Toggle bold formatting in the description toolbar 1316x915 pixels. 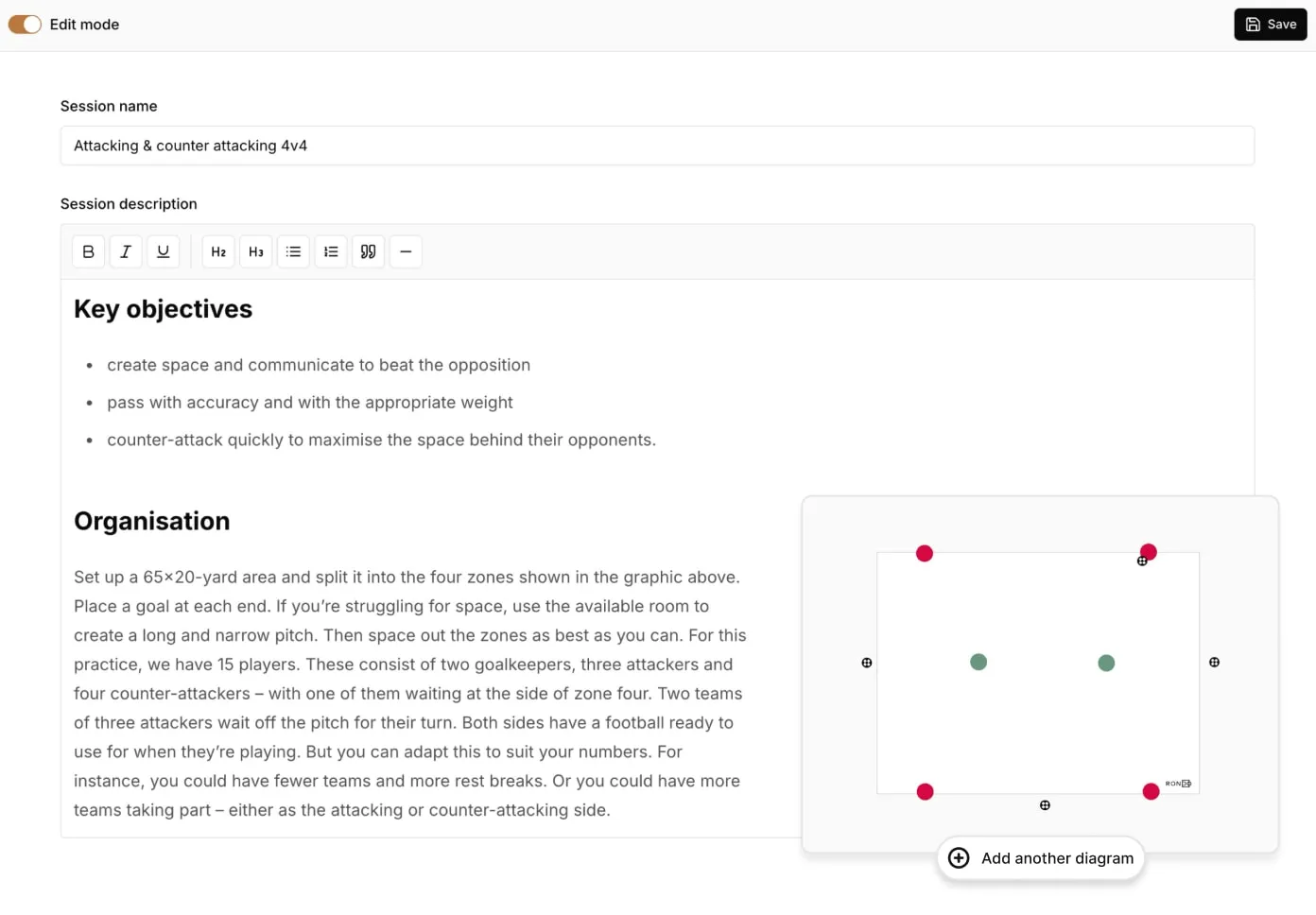(88, 251)
